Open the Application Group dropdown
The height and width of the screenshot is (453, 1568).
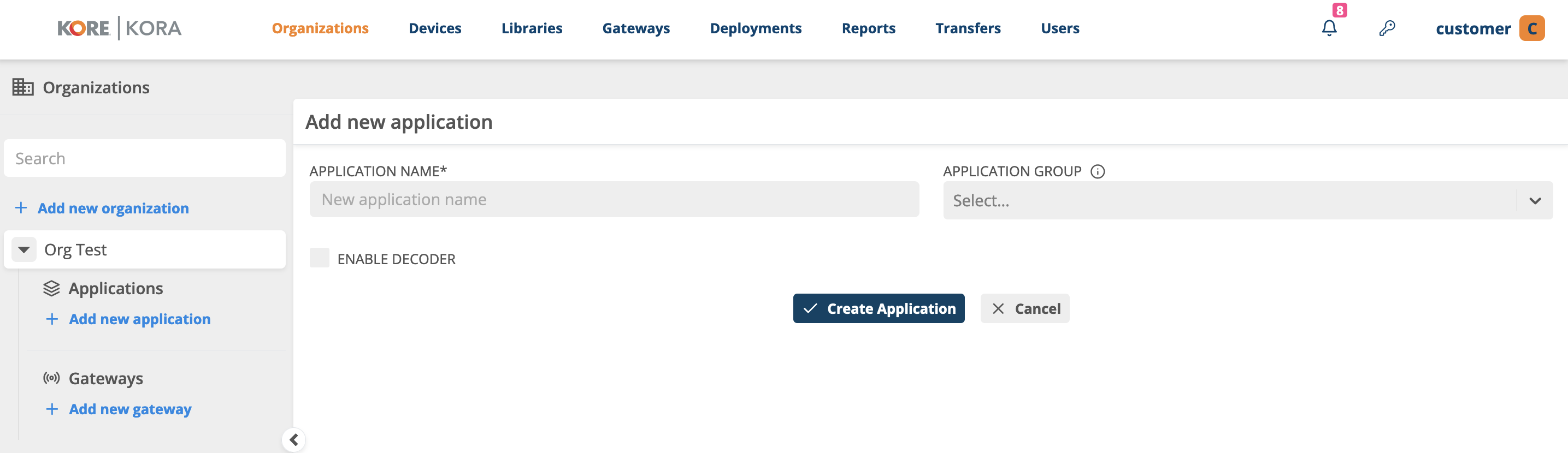[x=1247, y=200]
